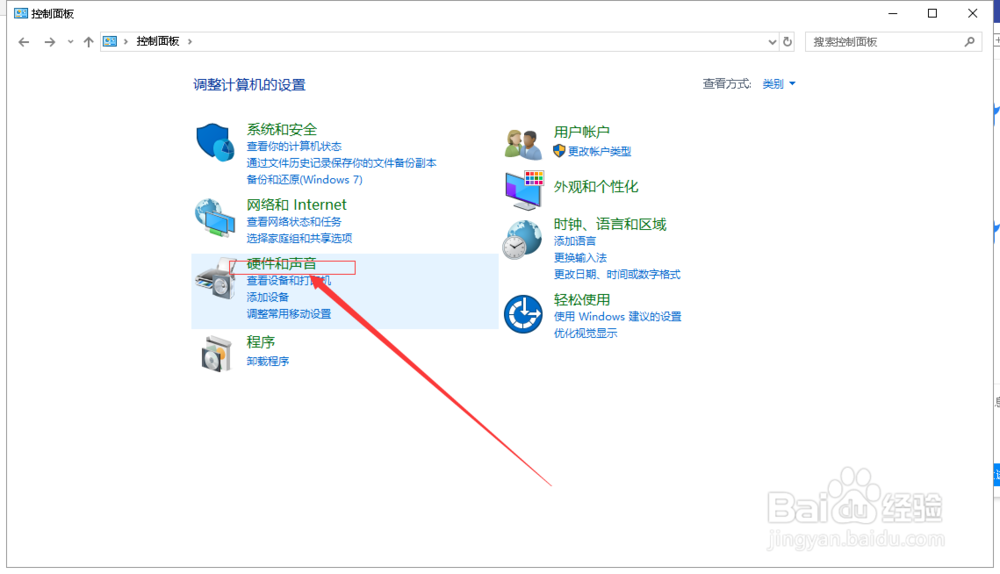Click 查看网络状态和任务 link

(294, 222)
